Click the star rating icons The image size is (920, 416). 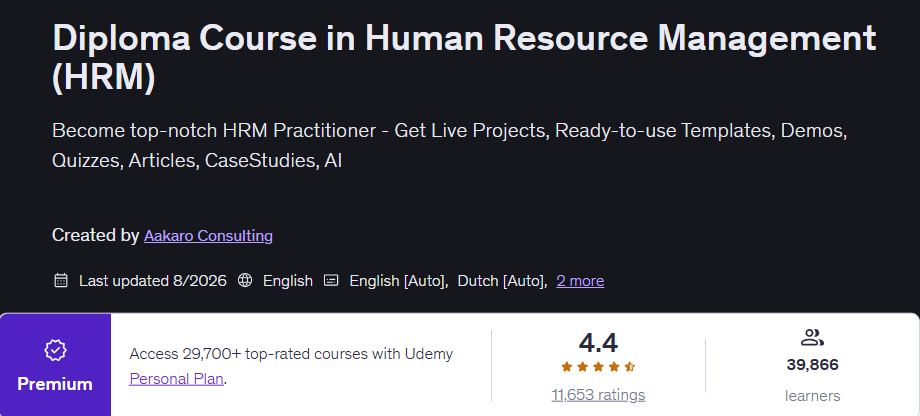[x=598, y=367]
